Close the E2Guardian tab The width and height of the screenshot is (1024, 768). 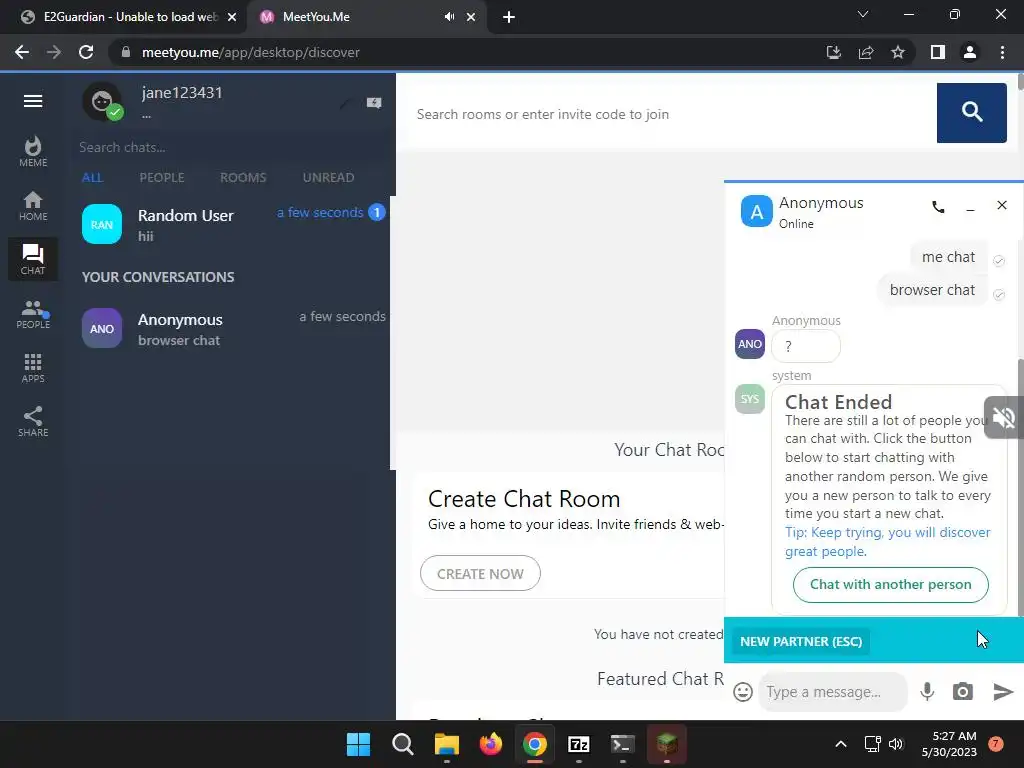[232, 17]
